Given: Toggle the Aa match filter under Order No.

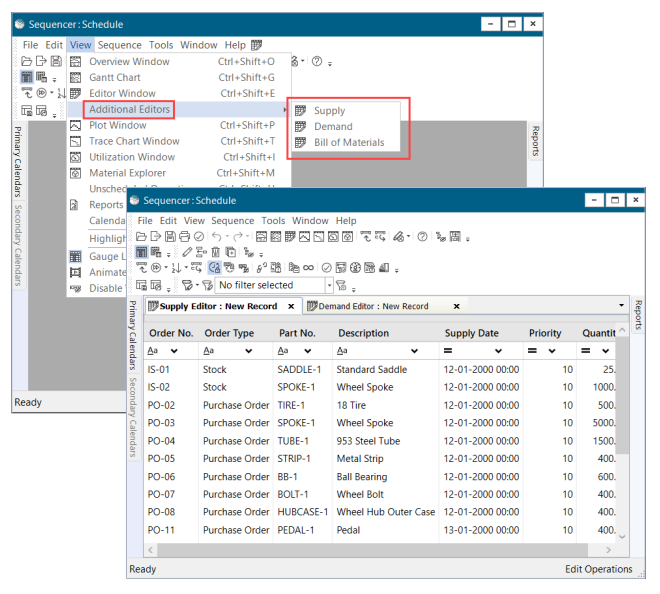Looking at the screenshot, I should pos(153,351).
